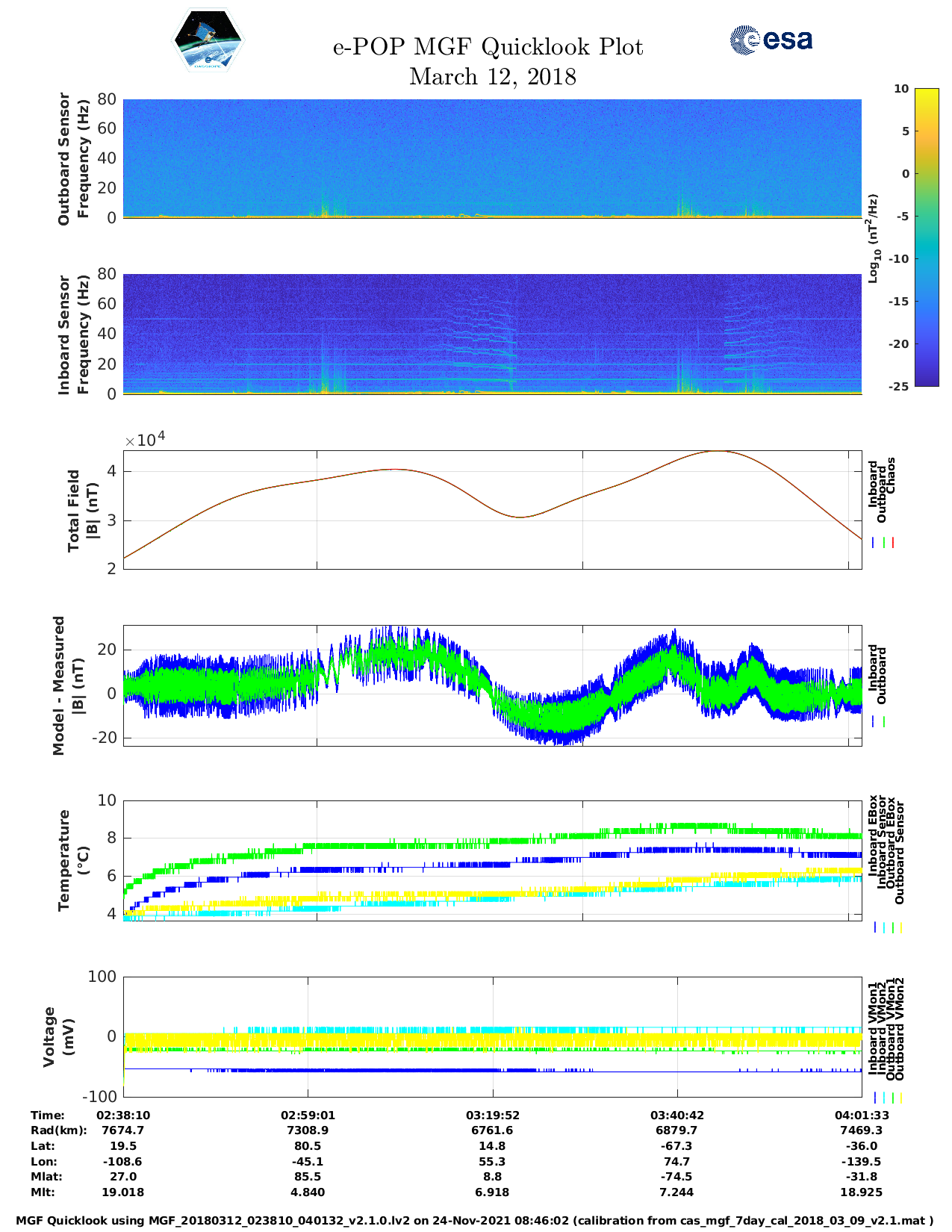Click the yellow marker in the Temperature legend
Screen dimensions: 952x1232
901,927
